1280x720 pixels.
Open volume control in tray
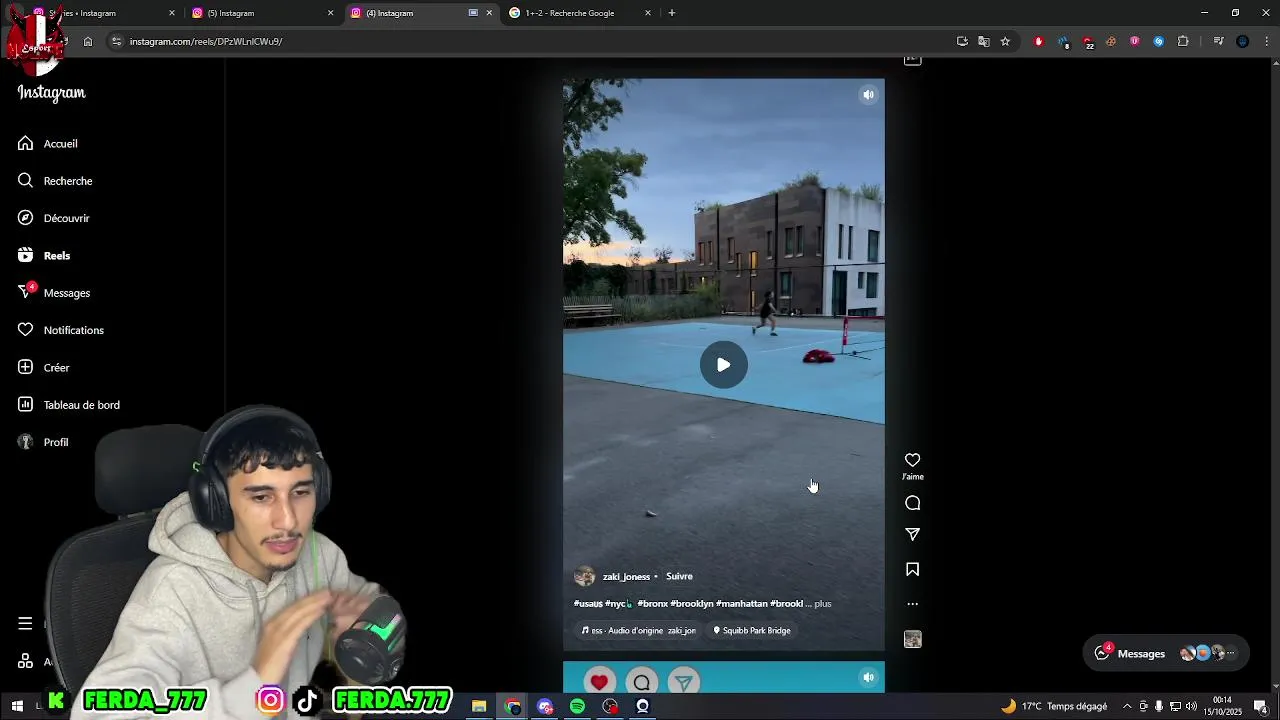coord(1191,706)
